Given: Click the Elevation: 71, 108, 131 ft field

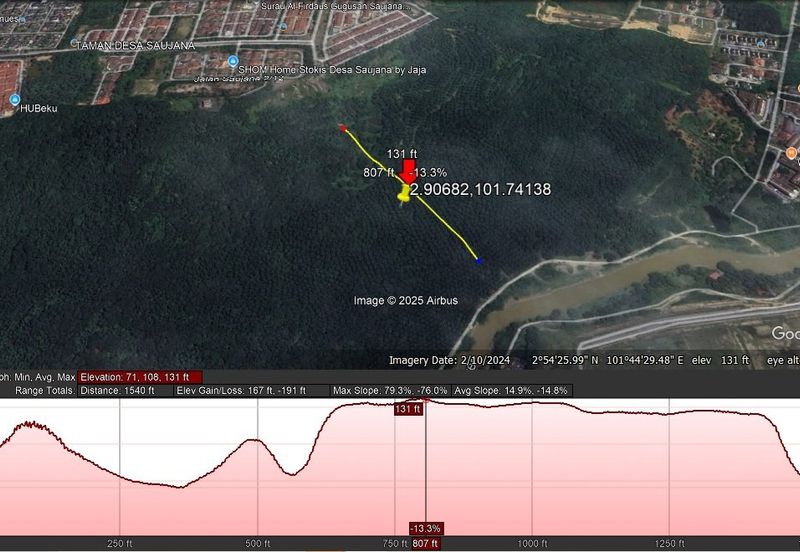Looking at the screenshot, I should tap(140, 378).
